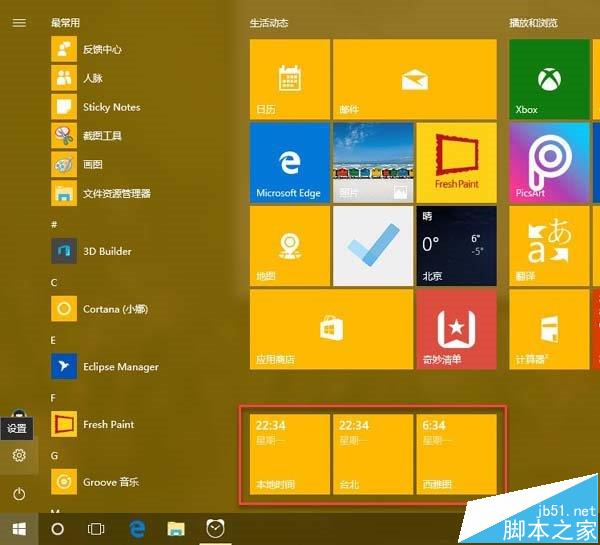Open the 日历 calendar tile
This screenshot has width=600, height=545.
(290, 79)
